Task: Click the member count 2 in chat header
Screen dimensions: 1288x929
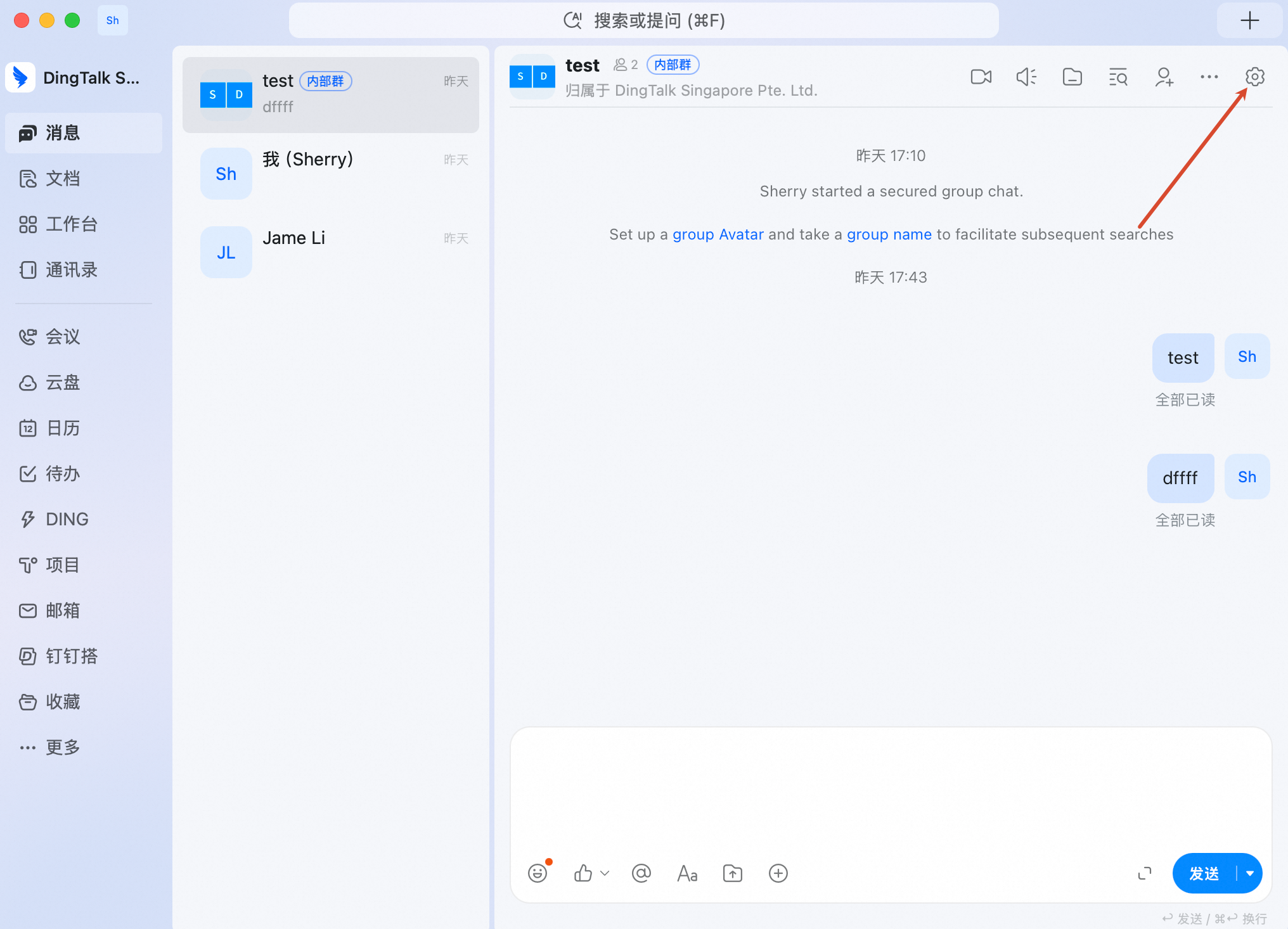Action: point(626,65)
